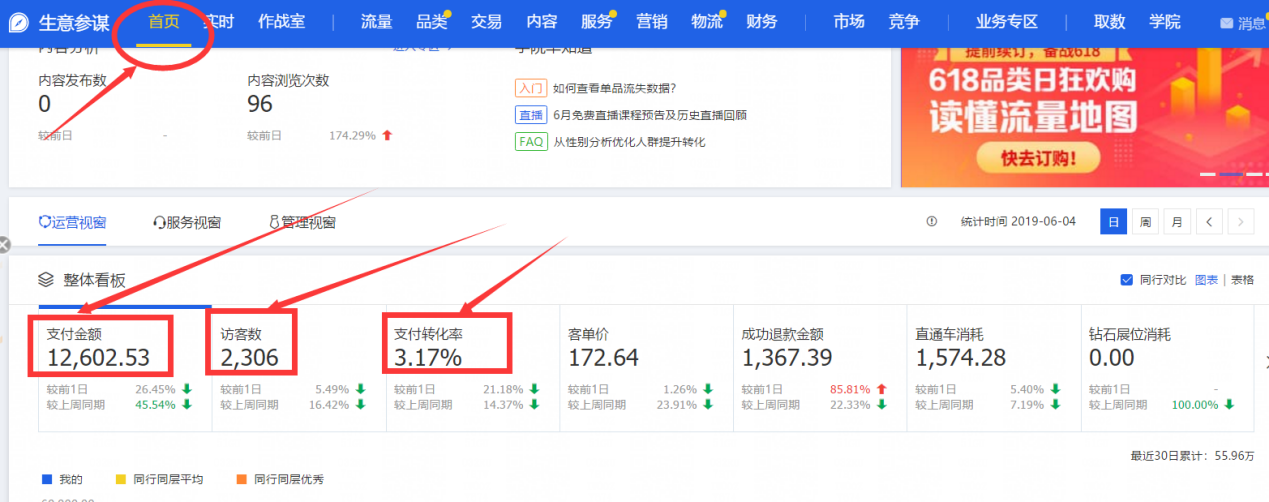
Task: Click the headset icon of 服务视窗
Action: pyautogui.click(x=159, y=222)
